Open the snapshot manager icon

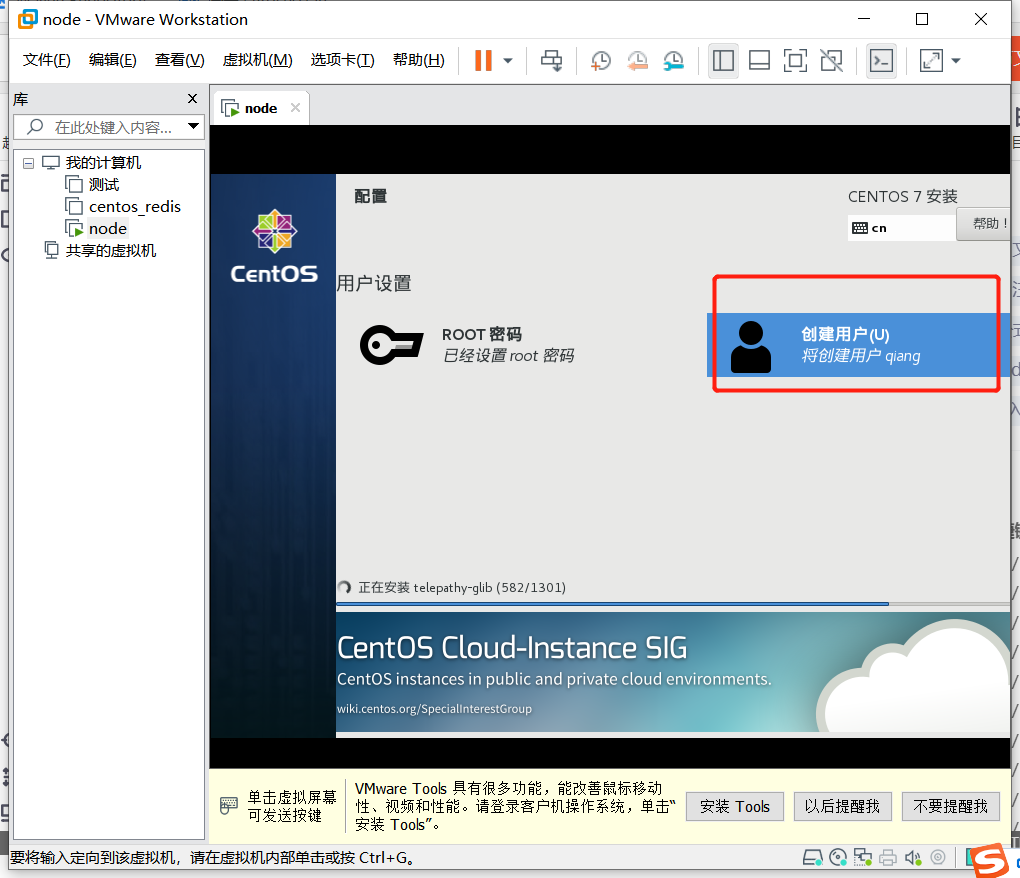(673, 61)
